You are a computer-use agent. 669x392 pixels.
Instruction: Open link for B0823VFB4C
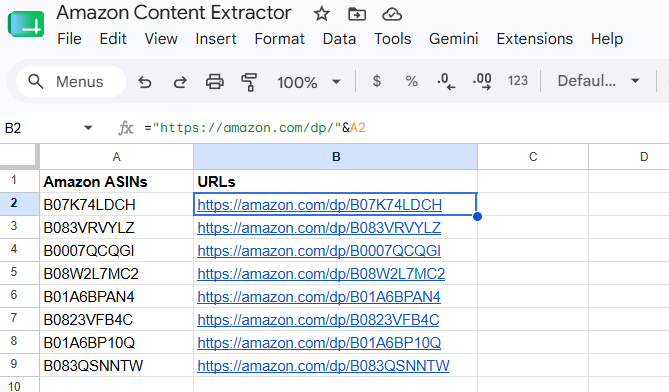point(318,320)
